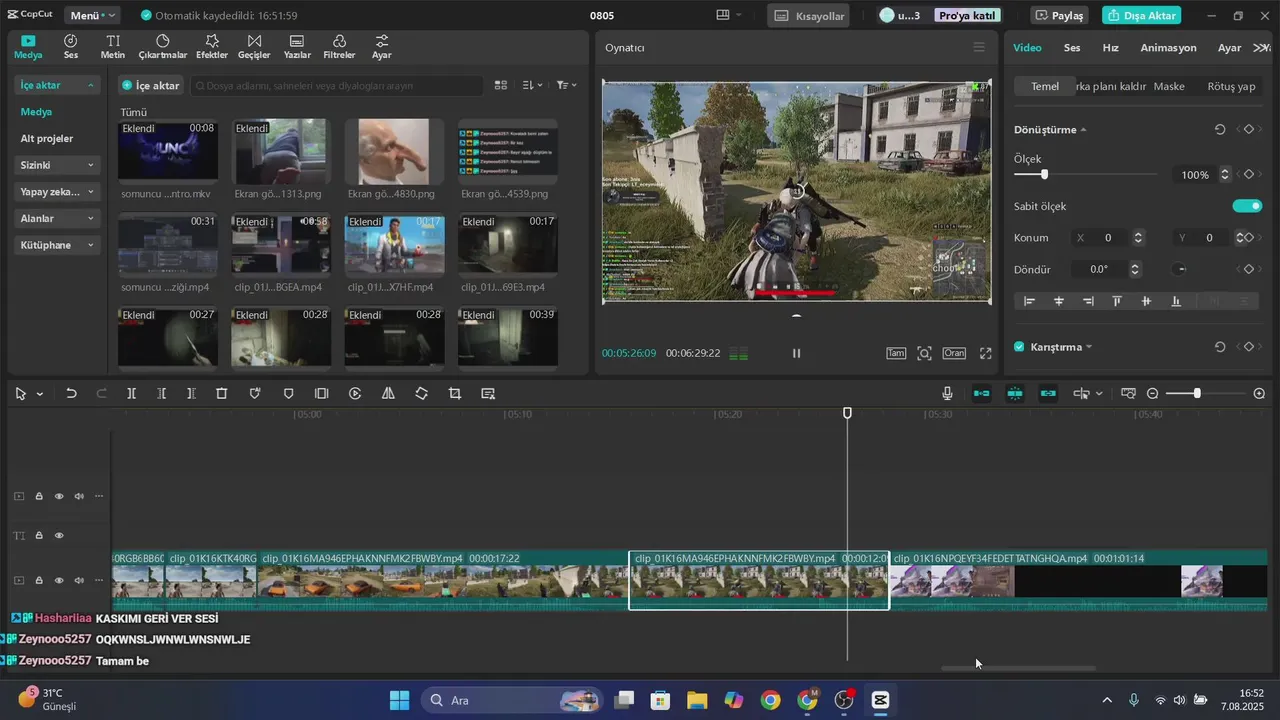This screenshot has width=1280, height=720.
Task: Open the Efektler panel
Action: pos(211,47)
